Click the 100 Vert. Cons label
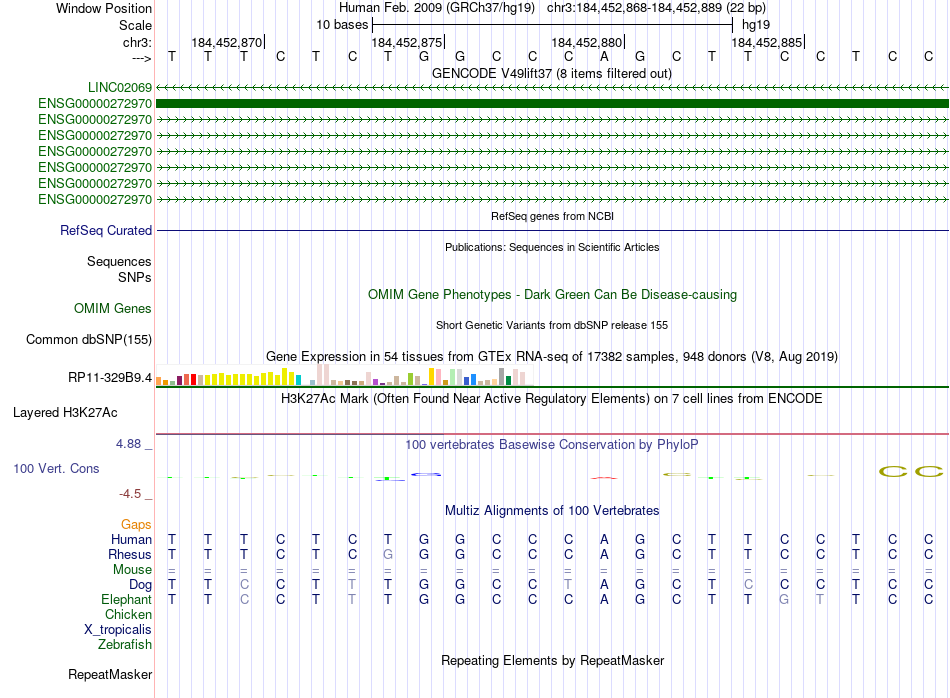This screenshot has width=950, height=698. (x=56, y=468)
